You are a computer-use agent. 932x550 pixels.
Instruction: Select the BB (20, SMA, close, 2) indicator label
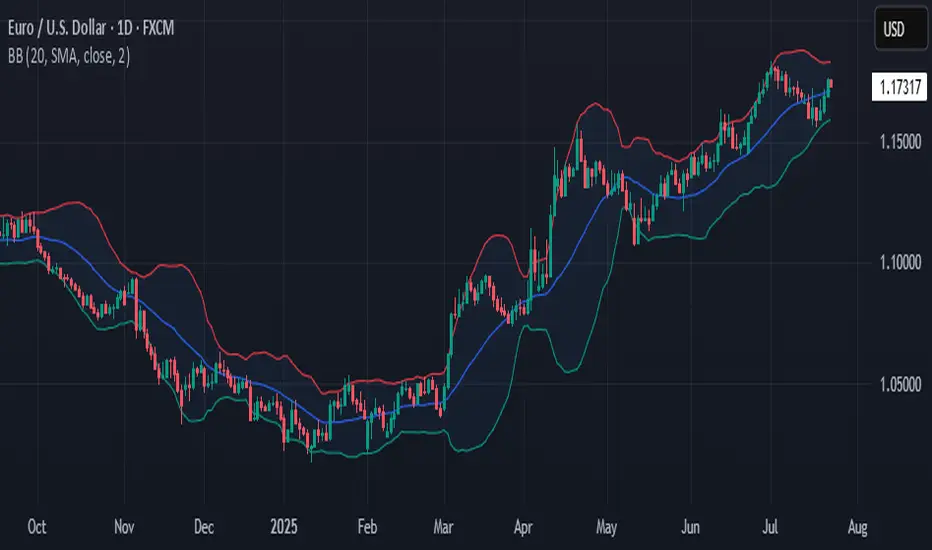pos(69,56)
